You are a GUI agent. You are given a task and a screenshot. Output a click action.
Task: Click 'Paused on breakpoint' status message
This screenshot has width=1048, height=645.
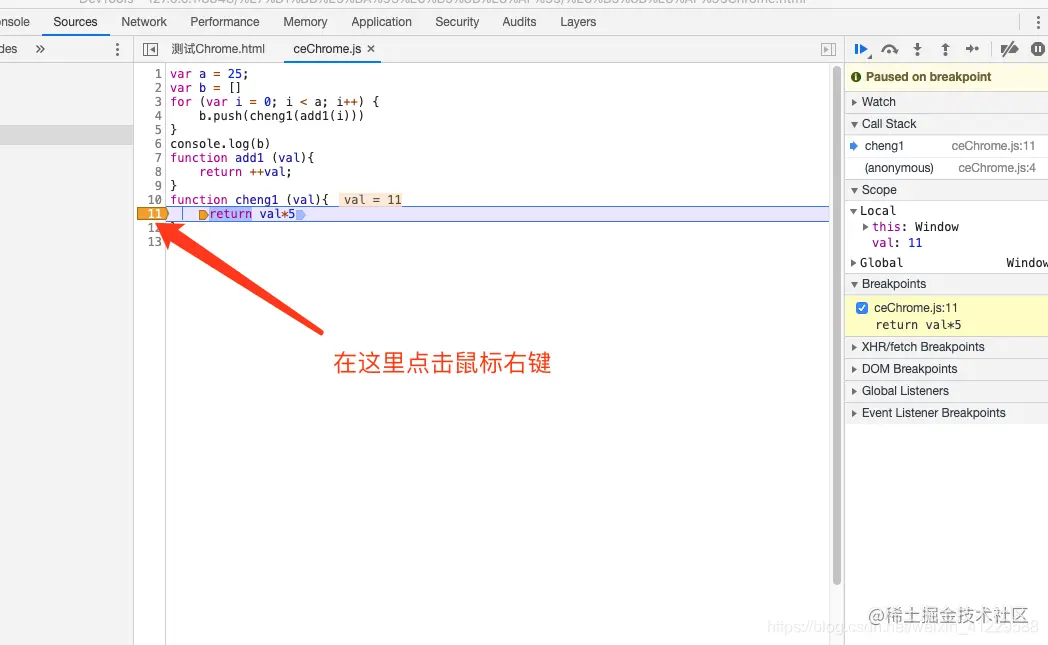point(928,77)
